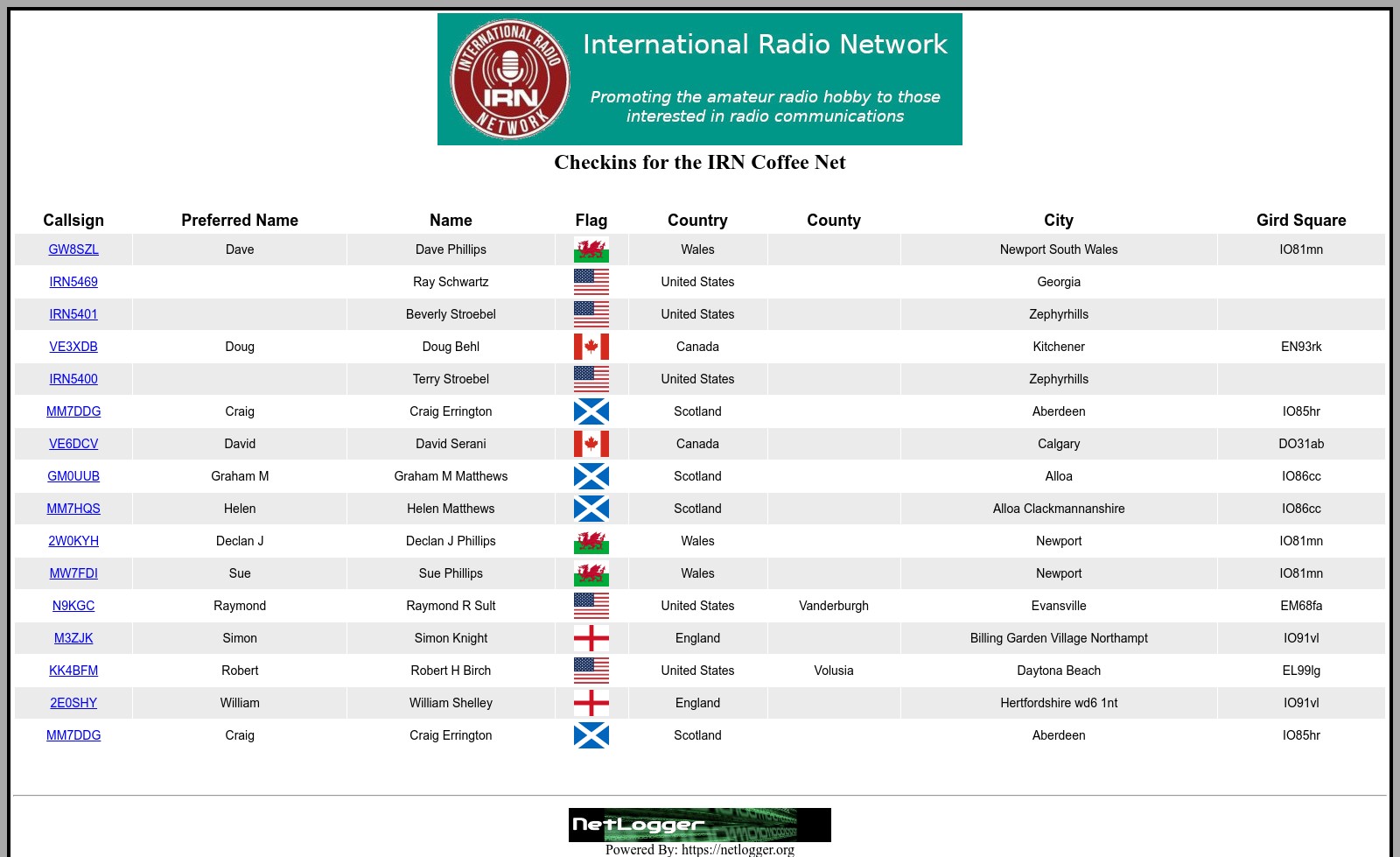Click the Callsign column header
Viewport: 1400px width, 857px height.
coord(73,221)
